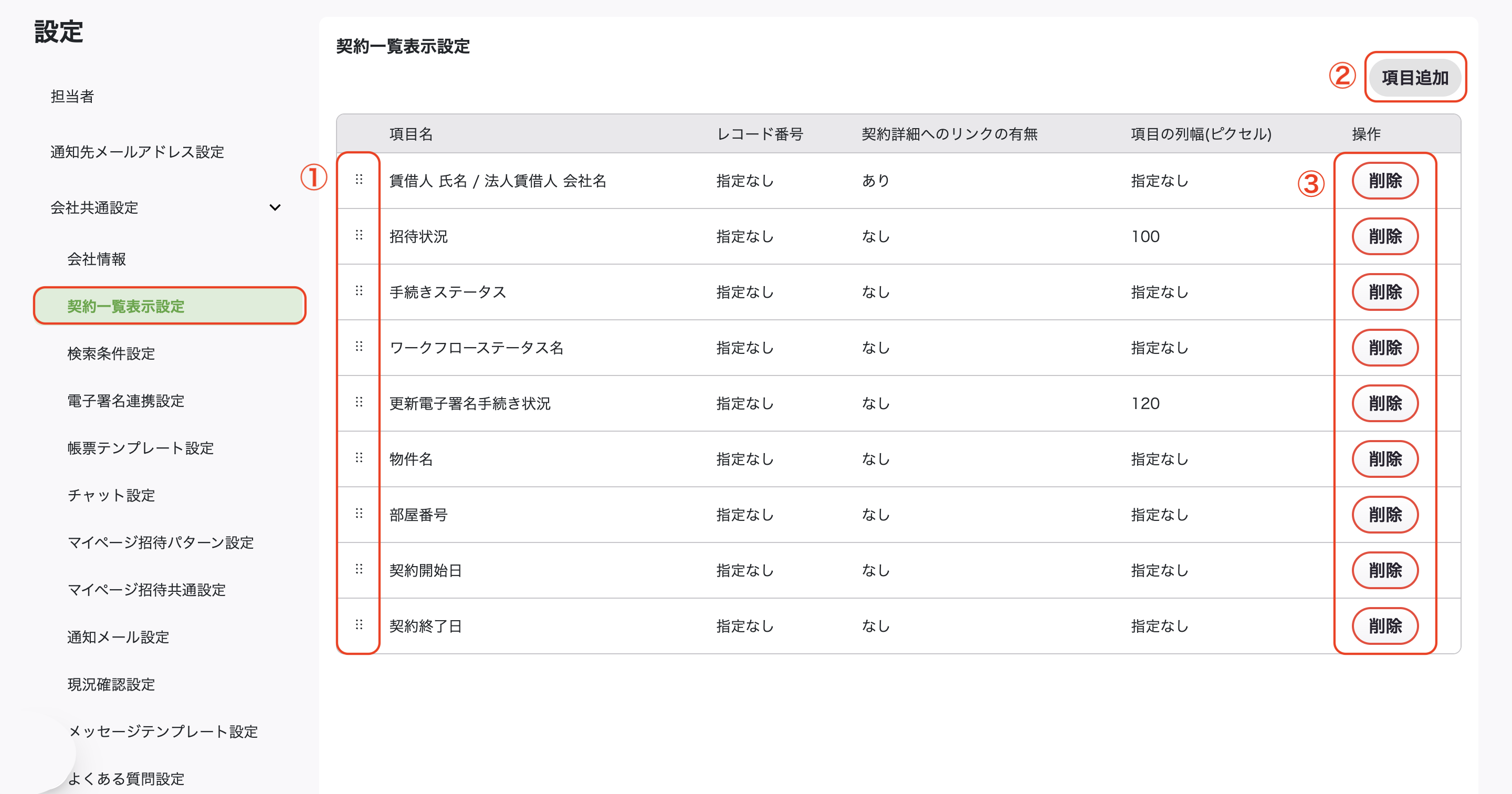Click the column width value 120
The height and width of the screenshot is (794, 1512).
coord(1145,403)
